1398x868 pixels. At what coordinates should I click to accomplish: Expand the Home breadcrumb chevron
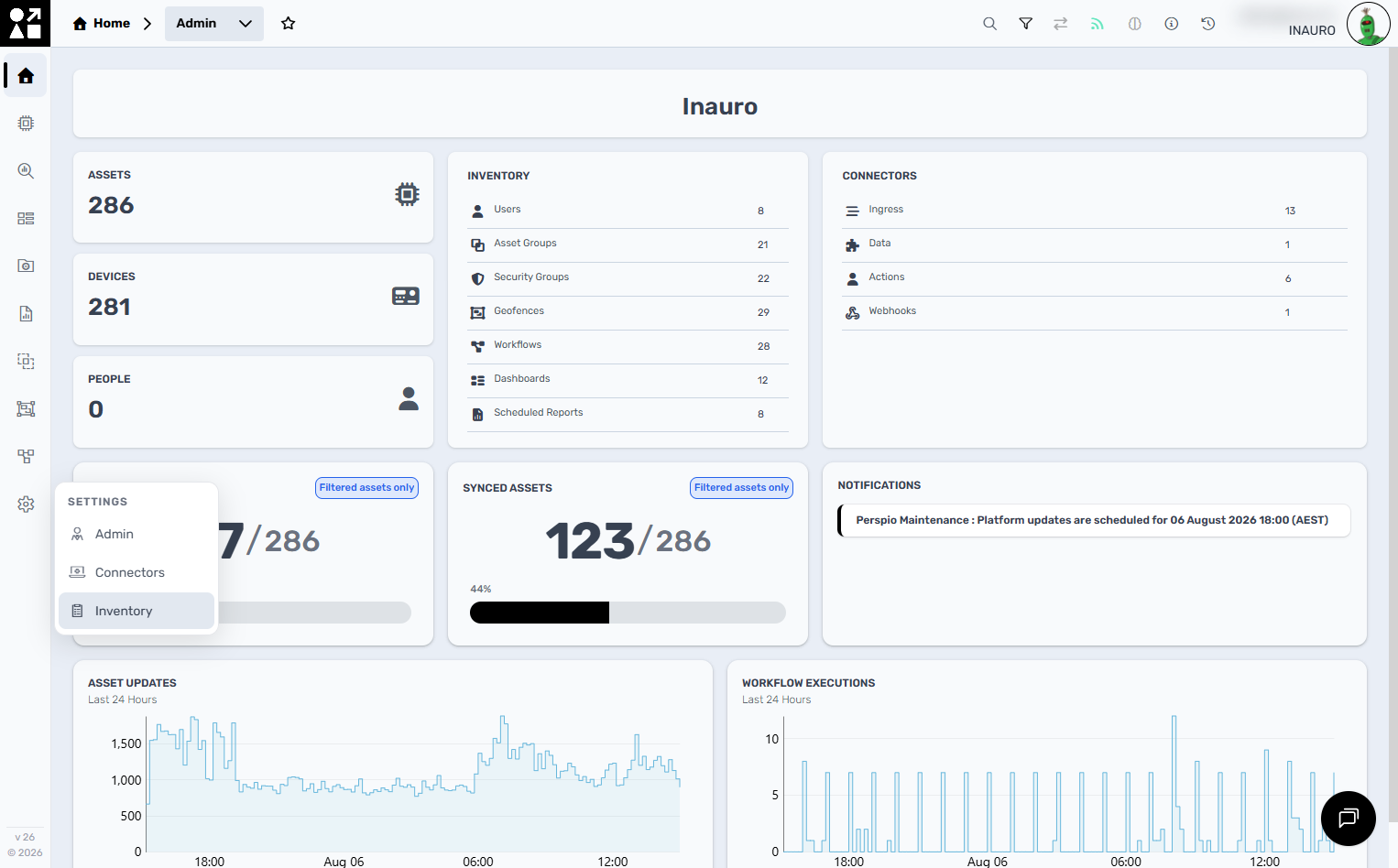pos(147,24)
